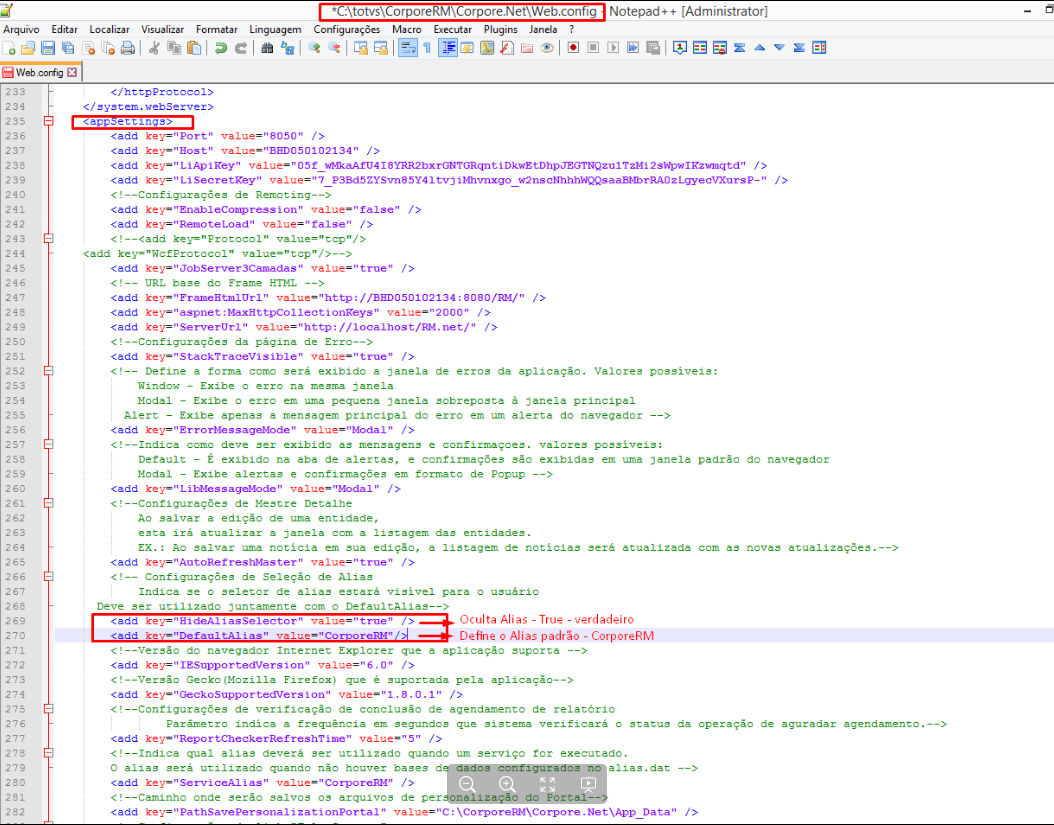Open the Function List panel
Image resolution: width=1054 pixels, height=825 pixels.
[507, 48]
